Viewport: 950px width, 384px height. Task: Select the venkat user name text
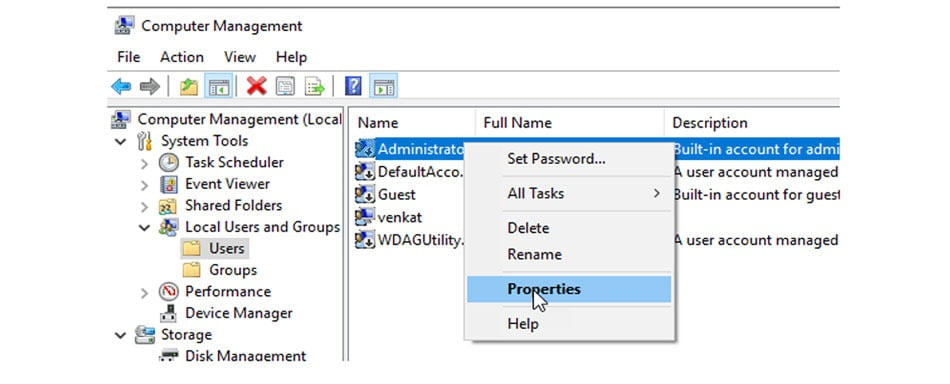tap(400, 217)
